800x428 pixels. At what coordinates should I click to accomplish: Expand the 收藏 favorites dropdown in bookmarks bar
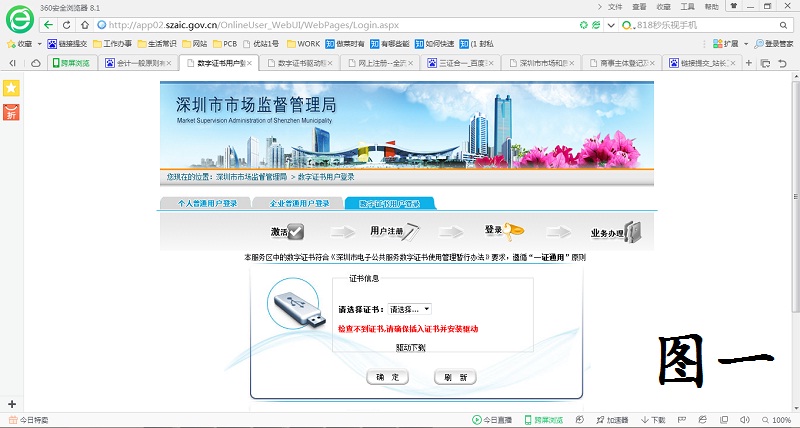[x=24, y=44]
